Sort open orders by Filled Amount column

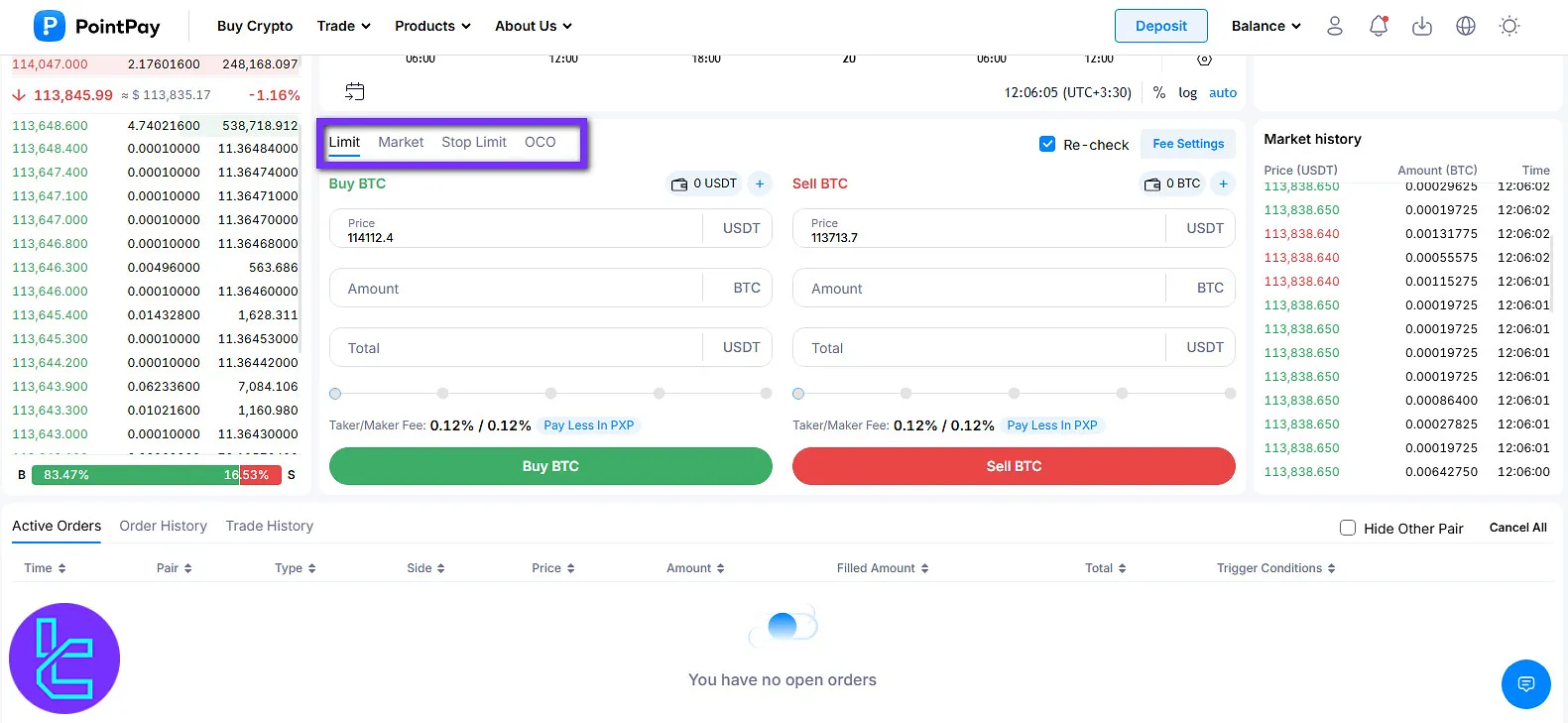pyautogui.click(x=883, y=568)
